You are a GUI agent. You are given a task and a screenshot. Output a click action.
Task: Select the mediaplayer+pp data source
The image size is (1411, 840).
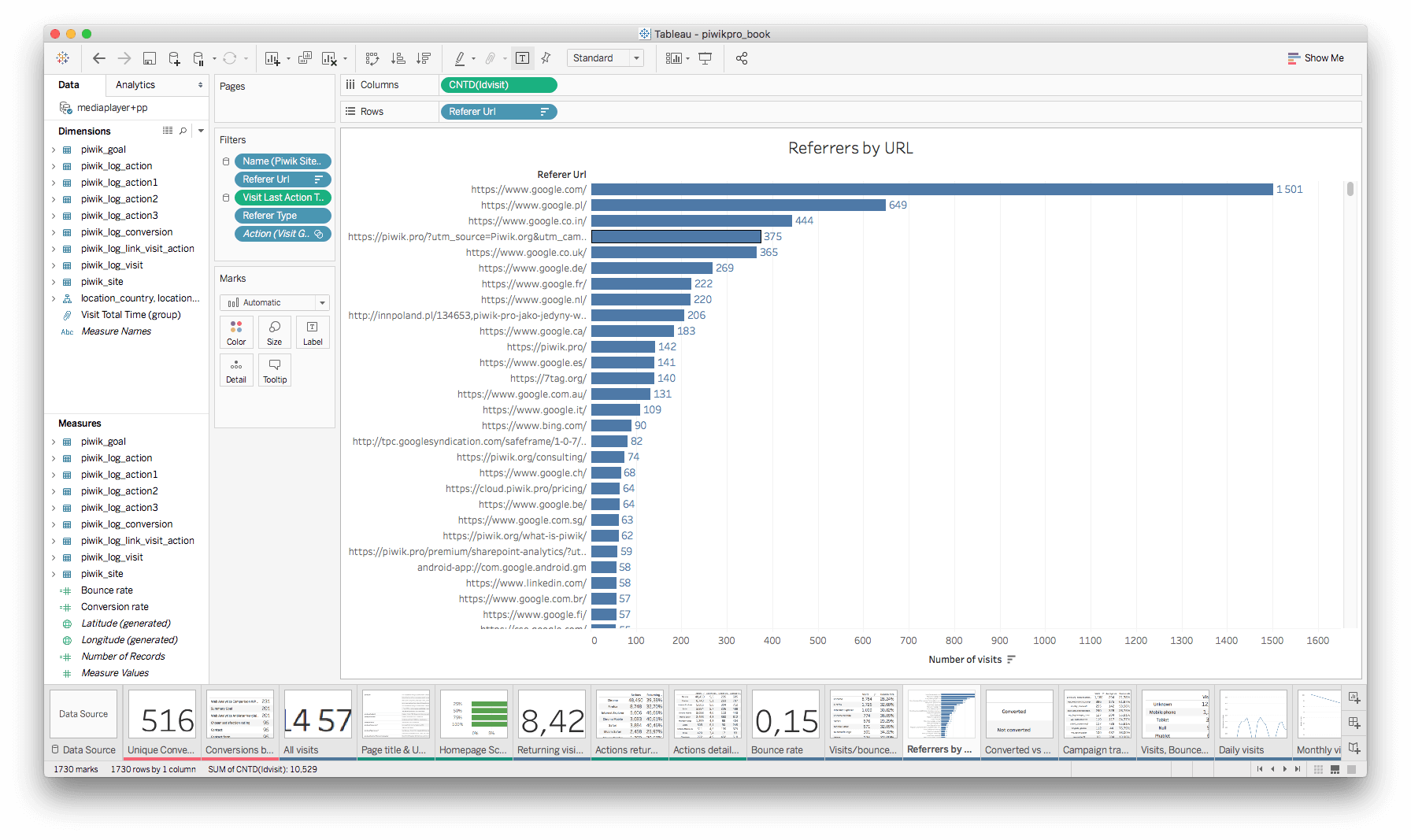[112, 108]
